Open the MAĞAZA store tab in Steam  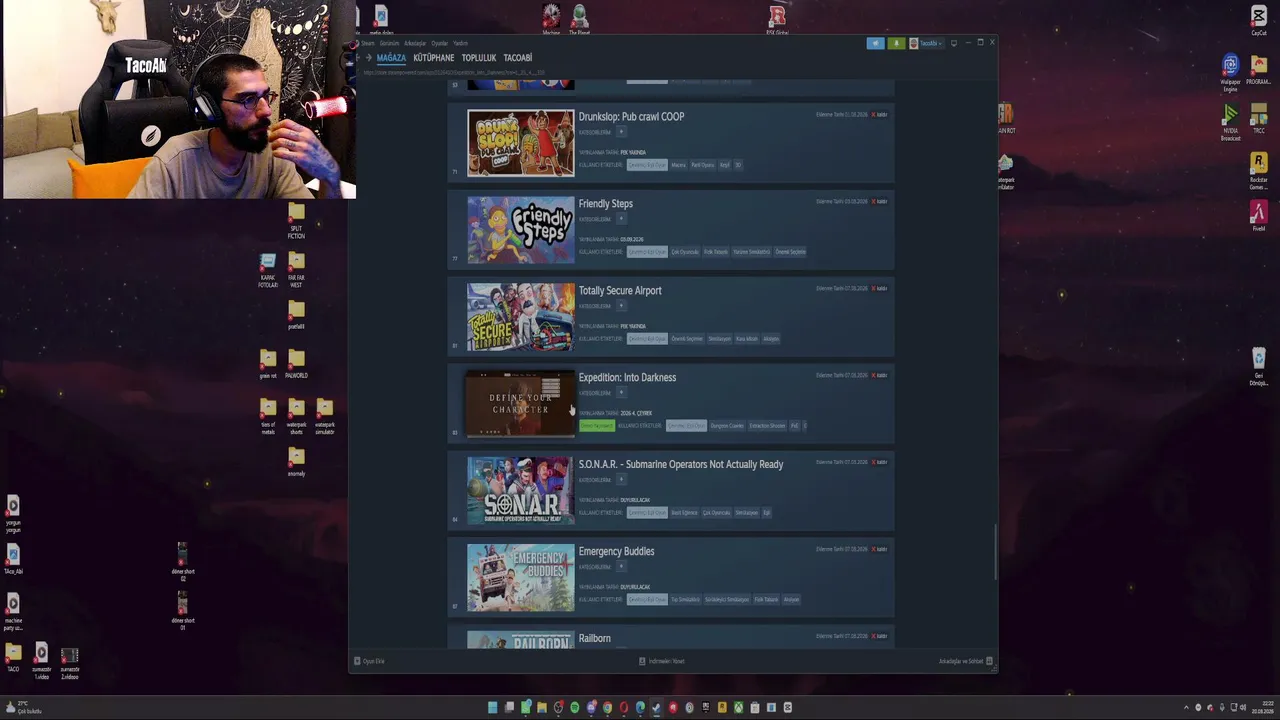point(391,58)
